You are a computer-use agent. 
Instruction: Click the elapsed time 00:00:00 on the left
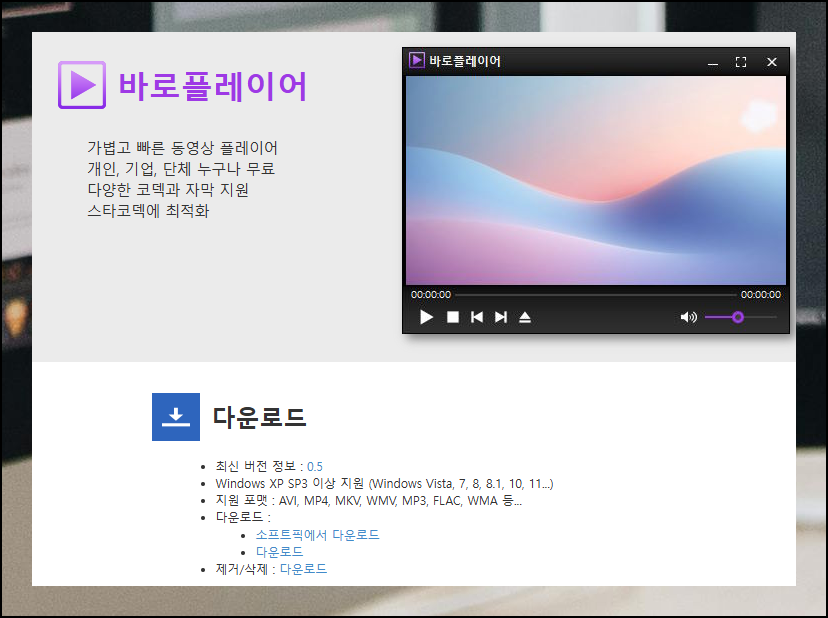pyautogui.click(x=431, y=295)
